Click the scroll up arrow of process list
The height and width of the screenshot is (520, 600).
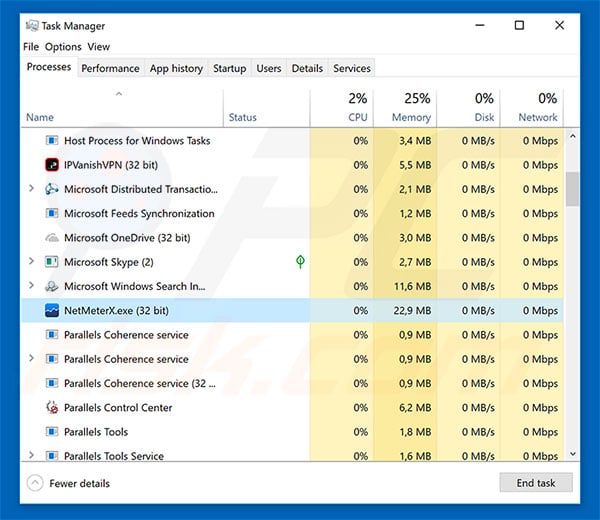pos(572,136)
